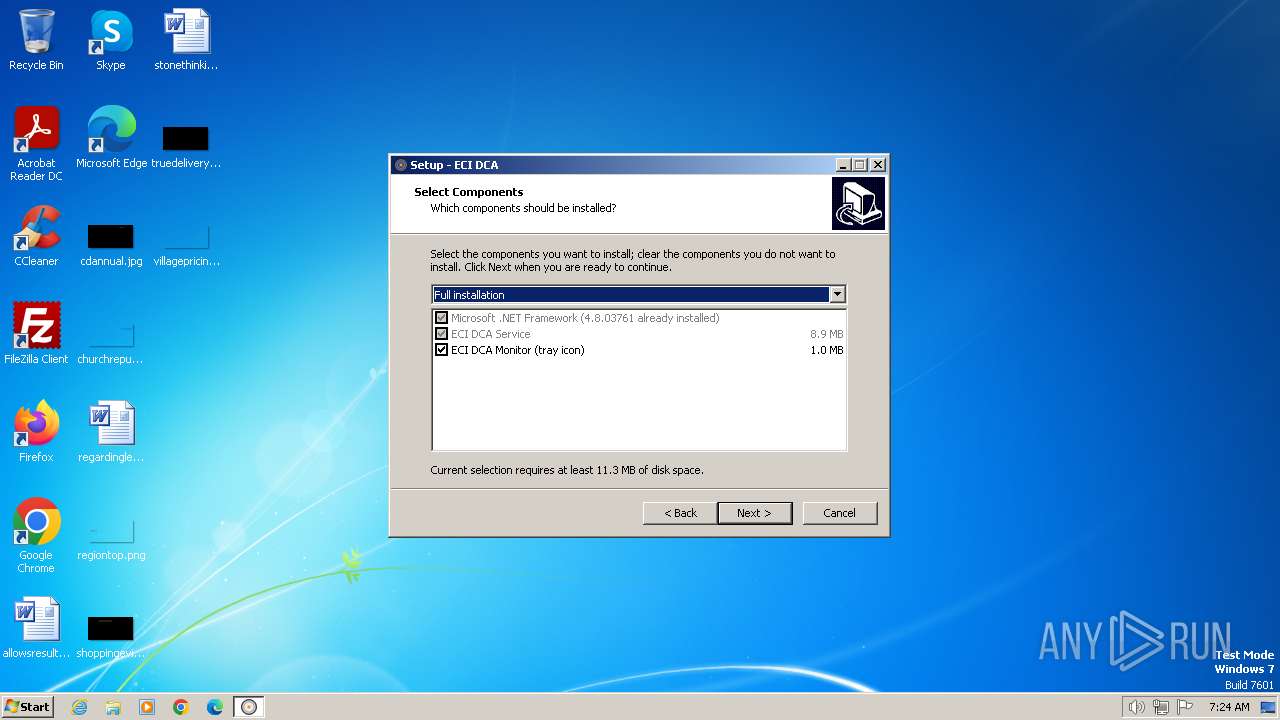Screen dimensions: 1280x720
Task: Click the 'ECI DCA Monitor (tray icon)' label
Action: [x=517, y=350]
